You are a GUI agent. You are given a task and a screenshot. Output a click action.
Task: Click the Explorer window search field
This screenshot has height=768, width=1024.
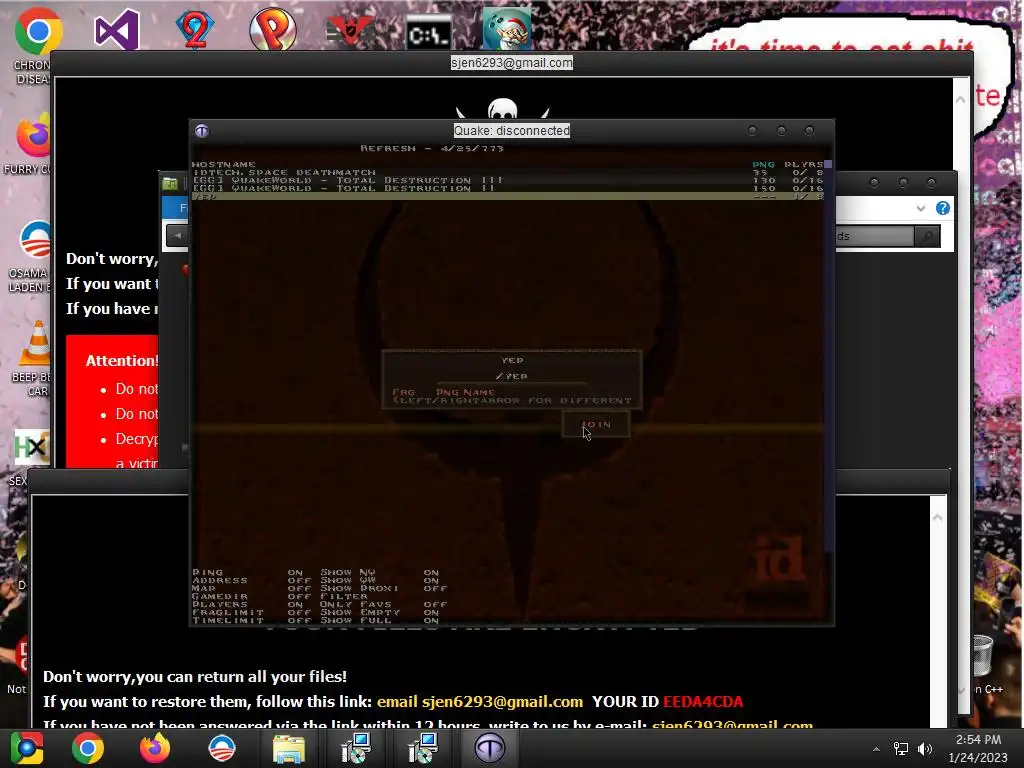[875, 236]
